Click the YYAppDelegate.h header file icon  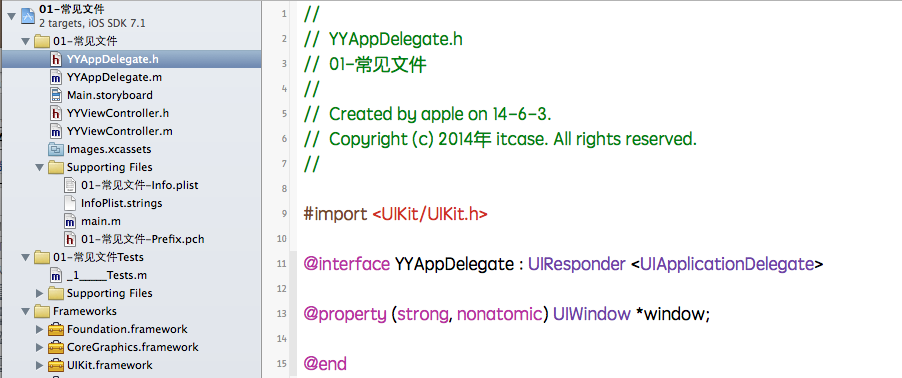(56, 59)
